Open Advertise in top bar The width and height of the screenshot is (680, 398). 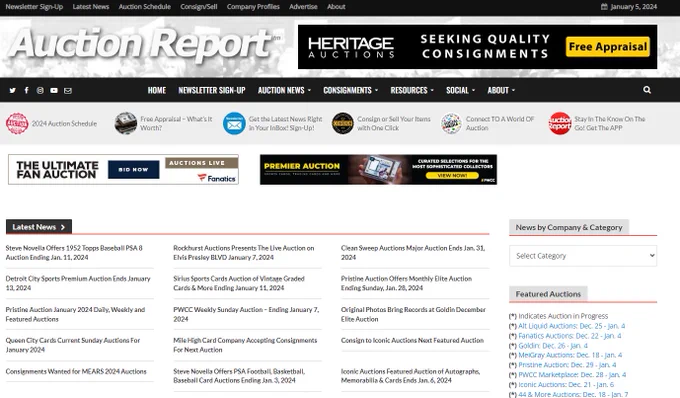pos(303,7)
